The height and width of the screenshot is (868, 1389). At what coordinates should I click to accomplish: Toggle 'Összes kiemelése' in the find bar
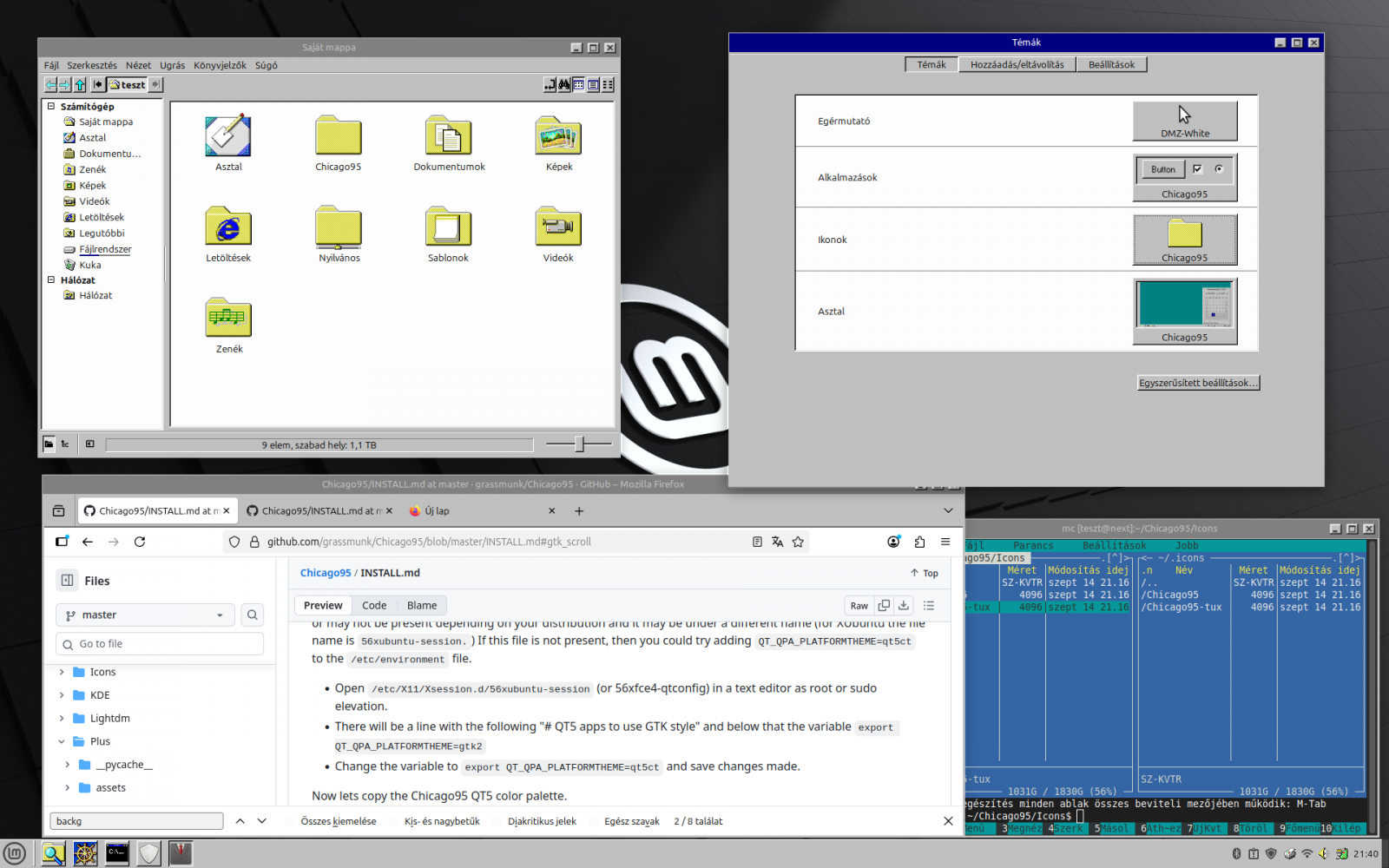tap(339, 821)
